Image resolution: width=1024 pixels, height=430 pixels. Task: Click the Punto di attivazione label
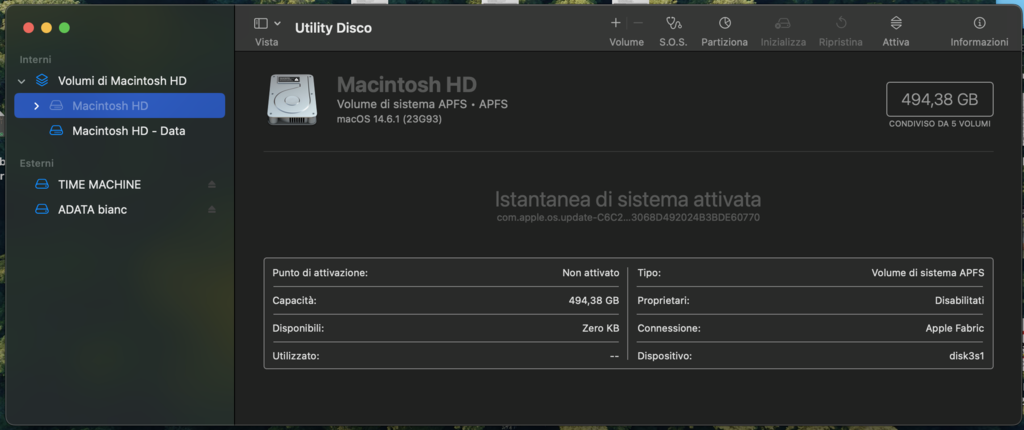coord(320,273)
